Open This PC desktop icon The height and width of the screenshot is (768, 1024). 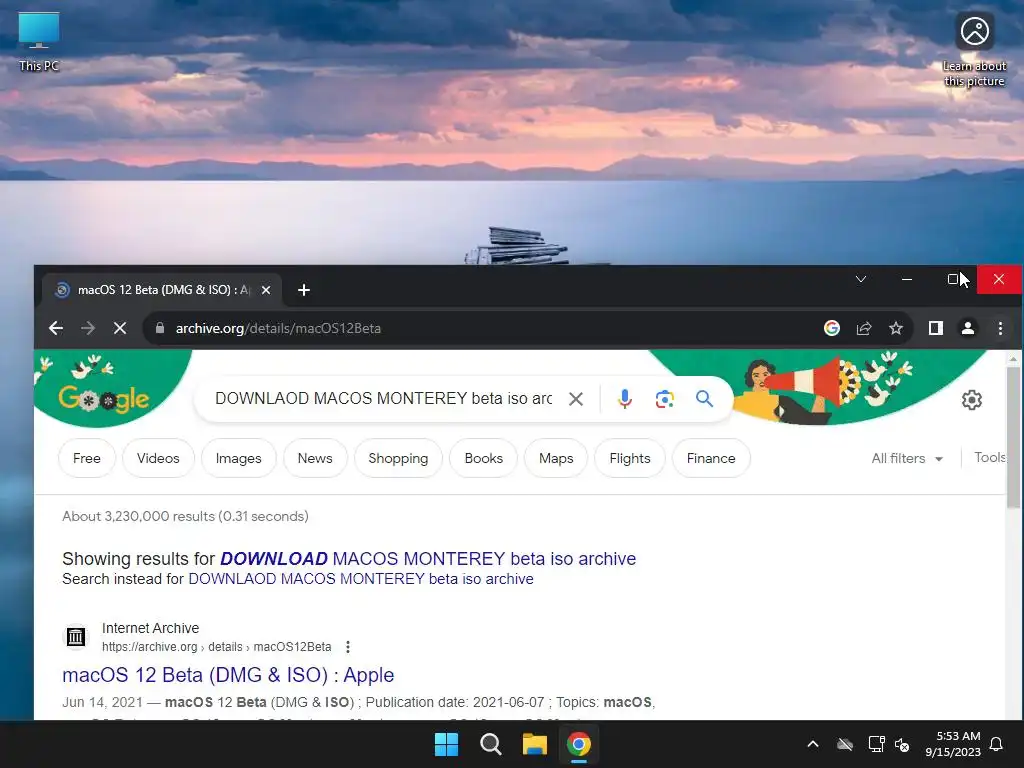click(x=39, y=41)
